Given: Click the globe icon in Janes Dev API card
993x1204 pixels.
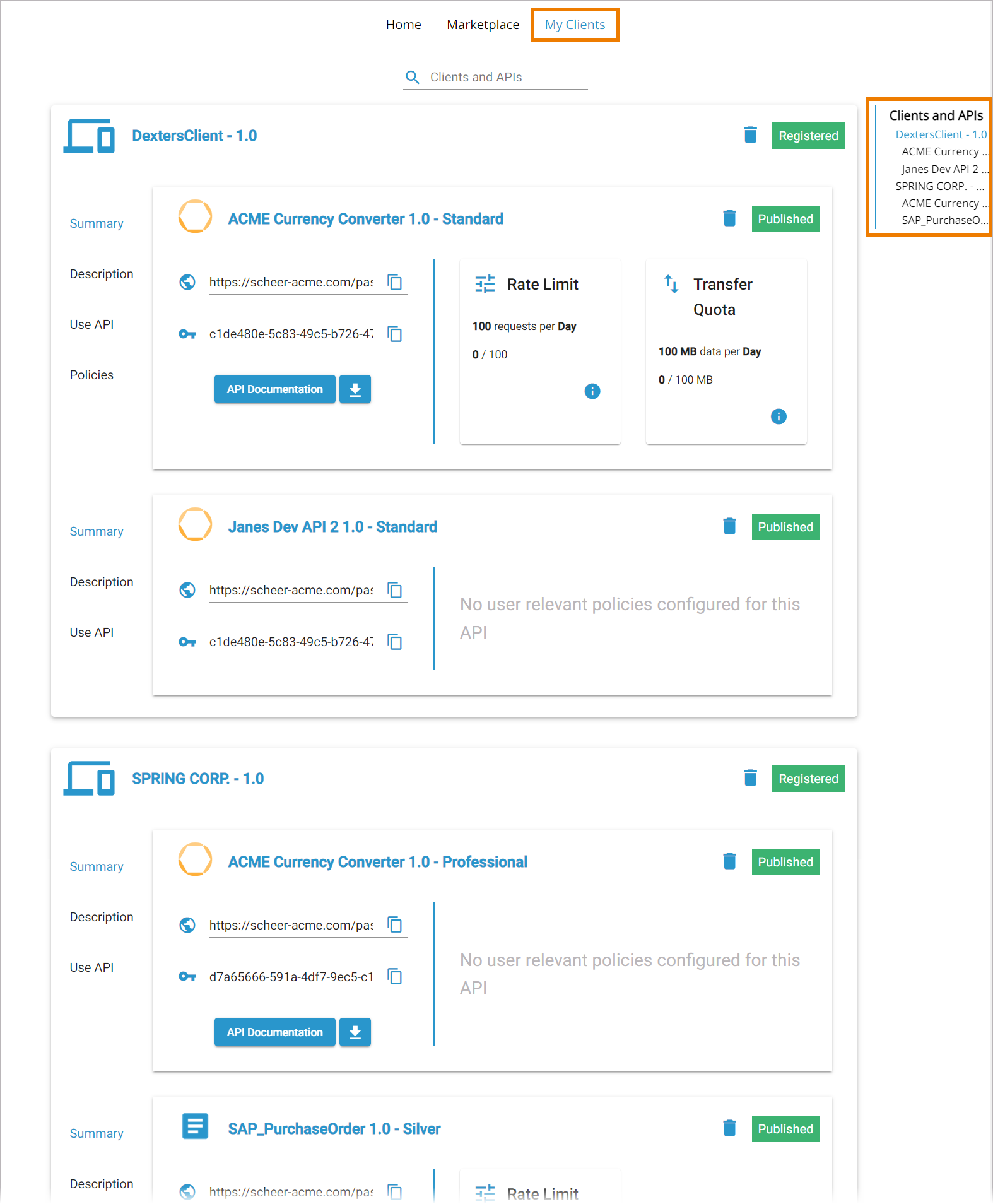Looking at the screenshot, I should (x=187, y=590).
